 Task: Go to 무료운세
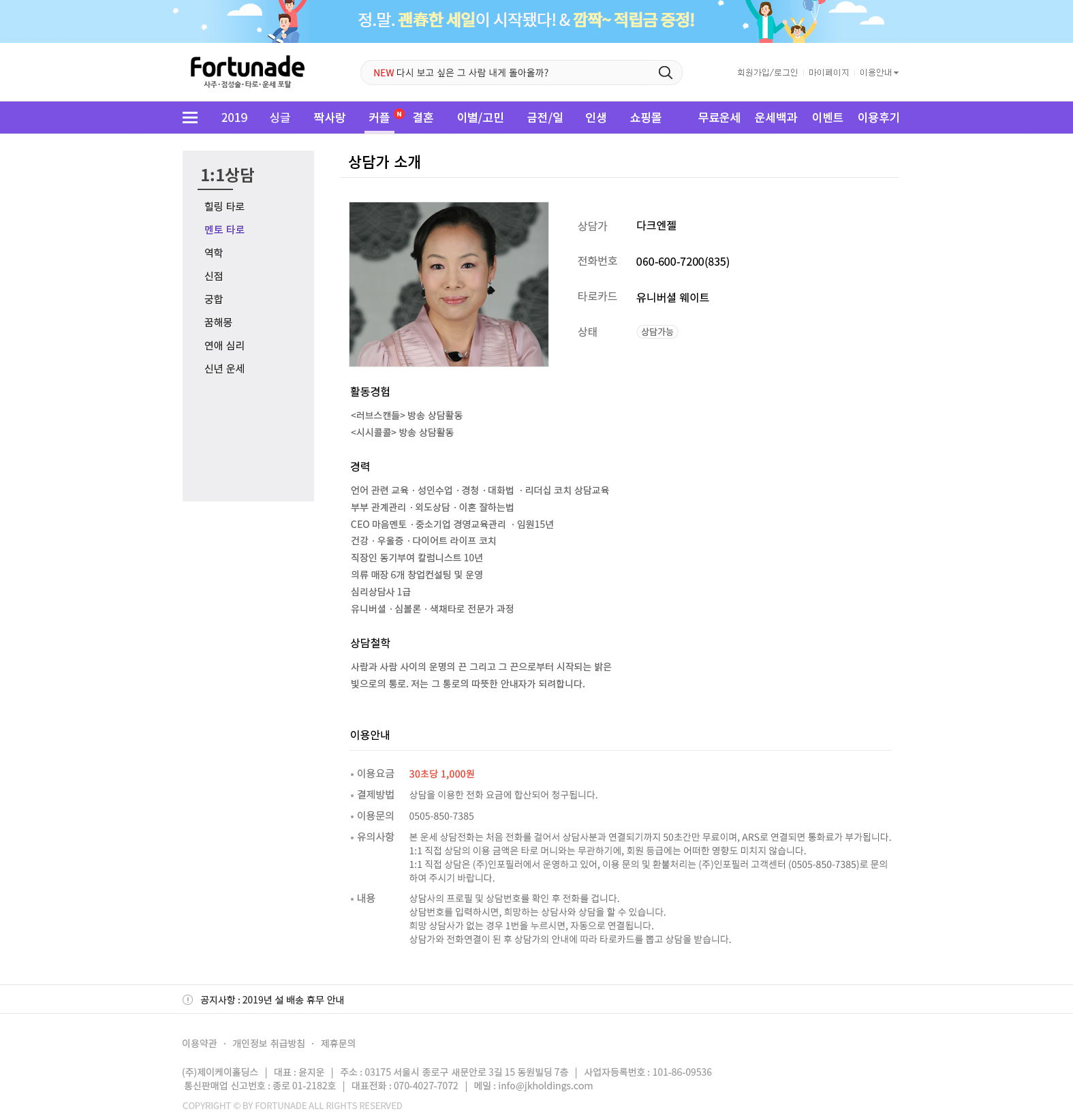(719, 118)
